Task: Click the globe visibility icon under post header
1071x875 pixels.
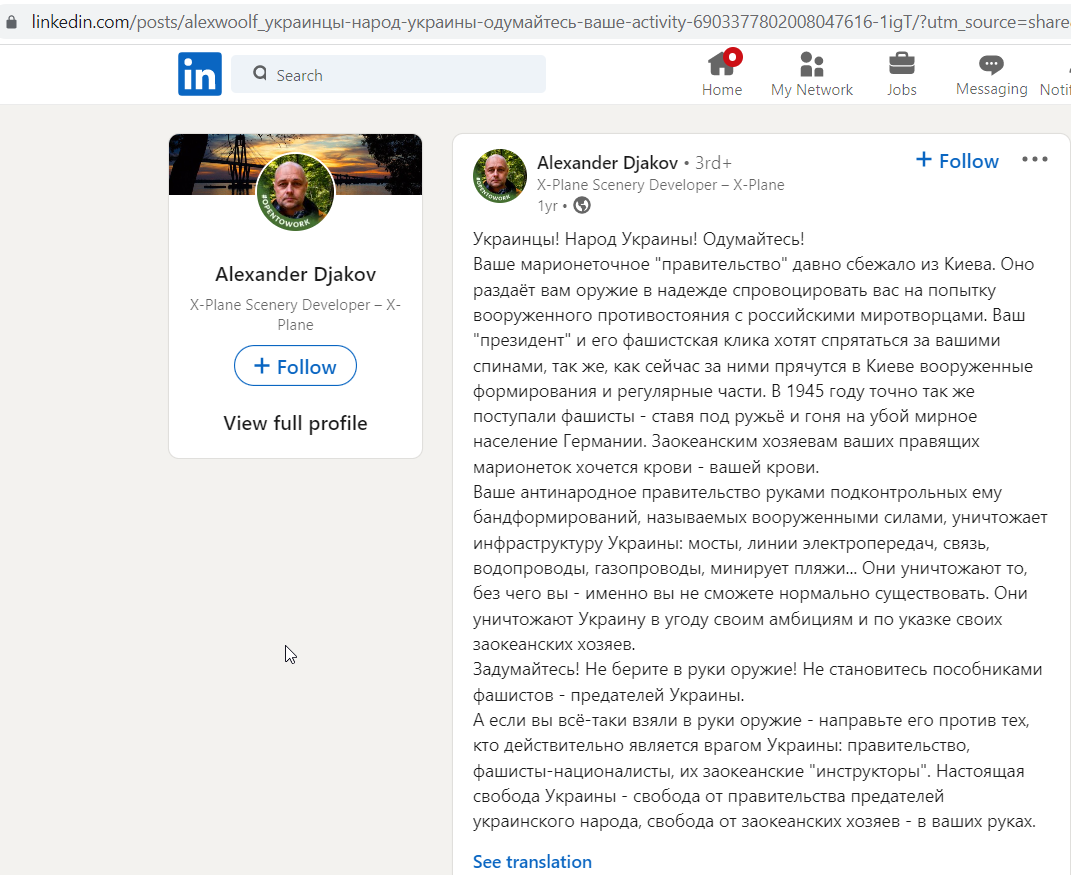Action: click(x=582, y=205)
